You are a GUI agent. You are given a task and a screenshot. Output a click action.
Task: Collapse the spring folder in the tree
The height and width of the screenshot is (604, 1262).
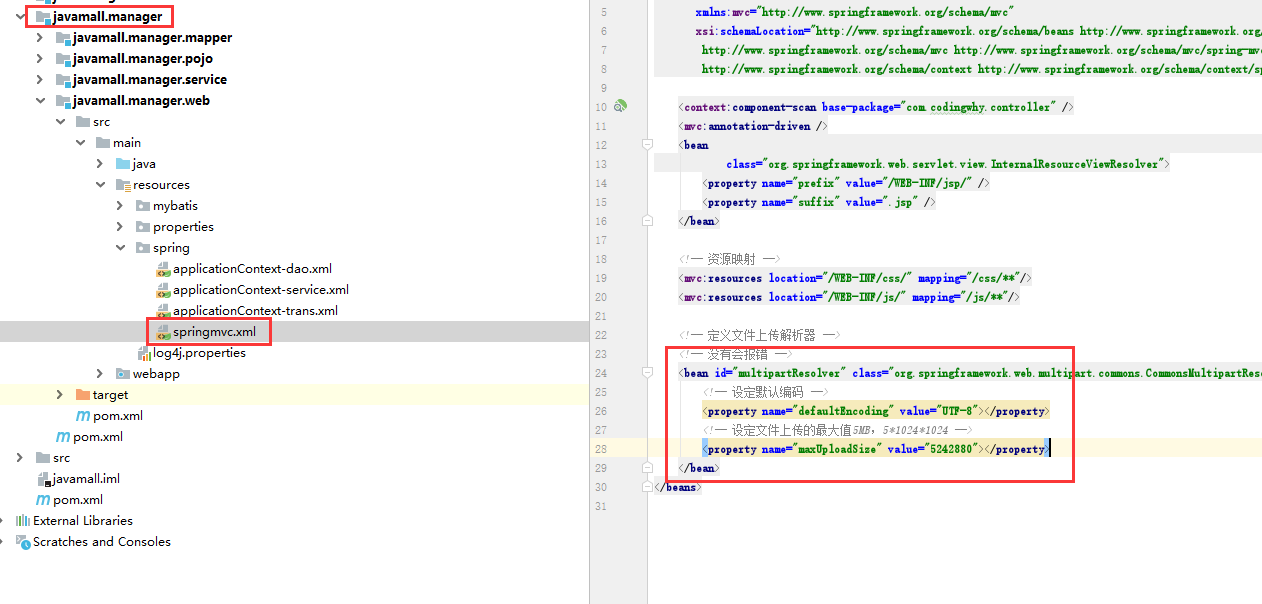coord(120,248)
